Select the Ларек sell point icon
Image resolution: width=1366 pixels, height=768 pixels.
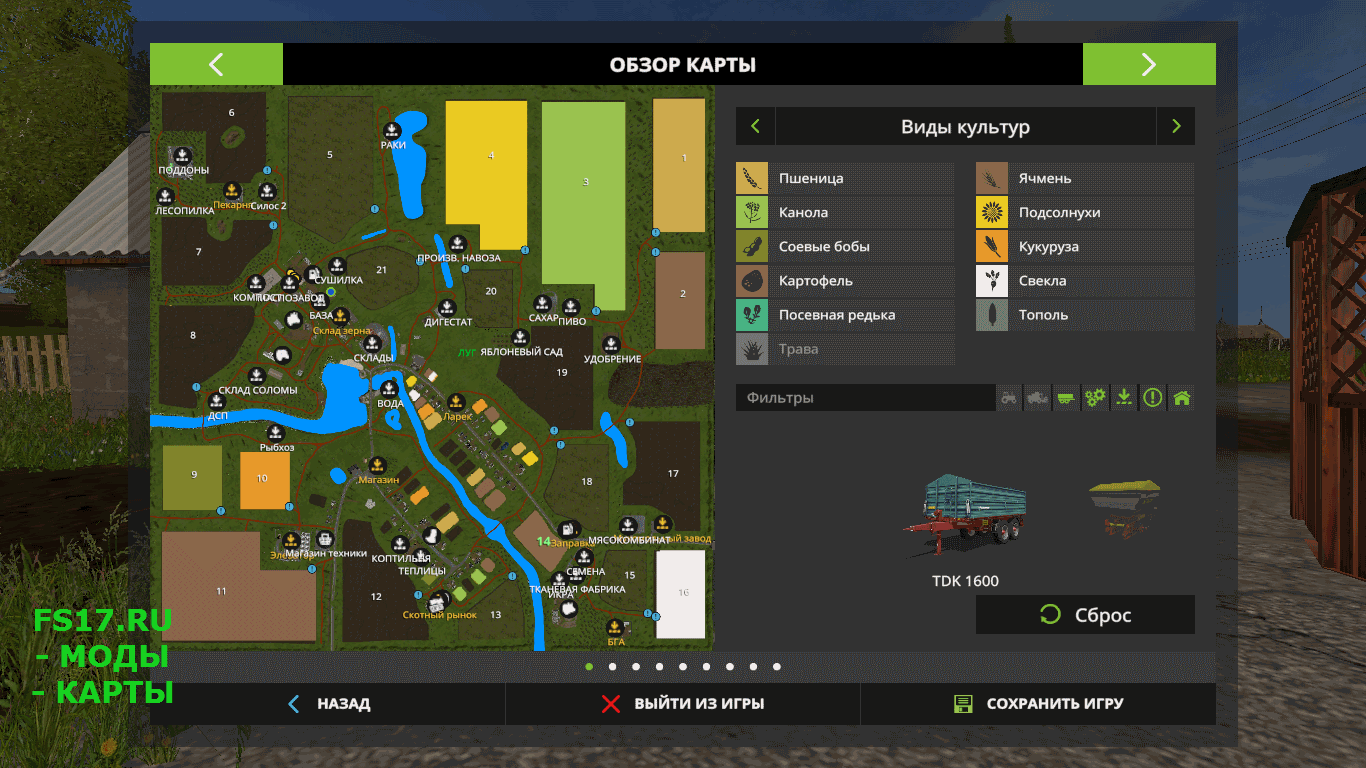click(x=455, y=402)
